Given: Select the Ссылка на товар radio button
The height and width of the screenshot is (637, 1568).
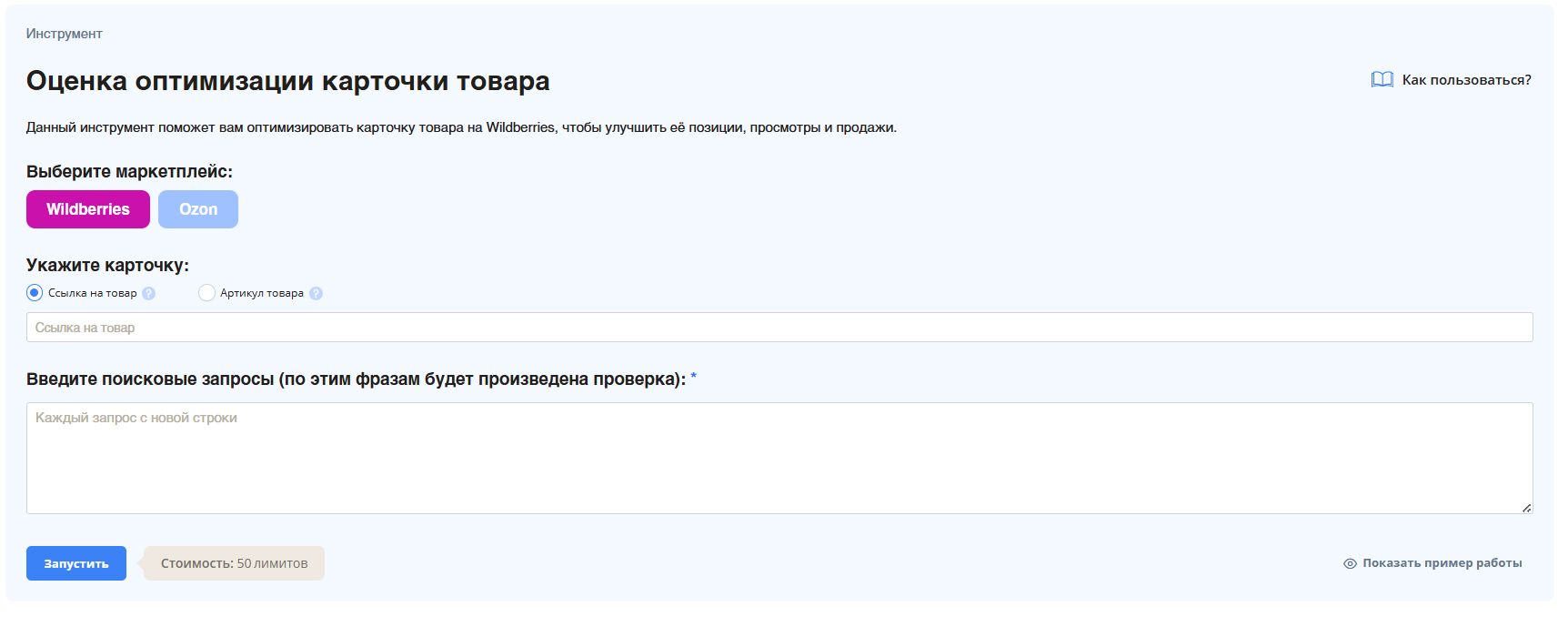Looking at the screenshot, I should click(x=35, y=293).
